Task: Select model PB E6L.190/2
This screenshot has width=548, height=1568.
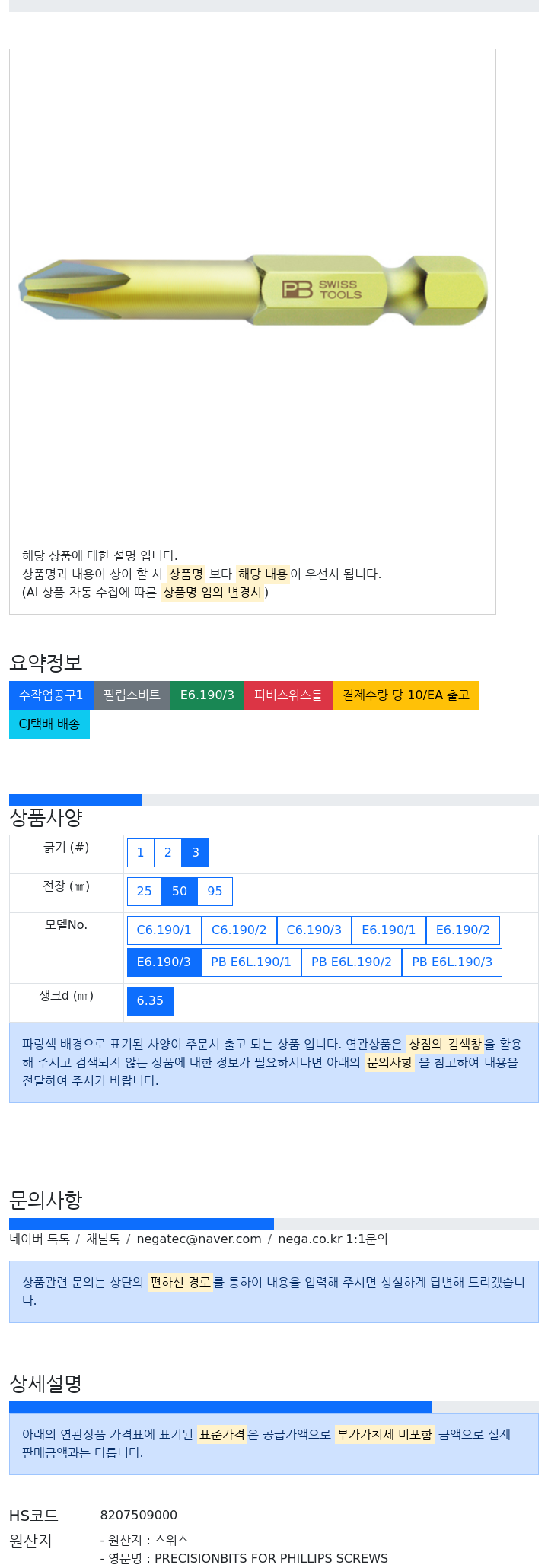Action: [352, 962]
